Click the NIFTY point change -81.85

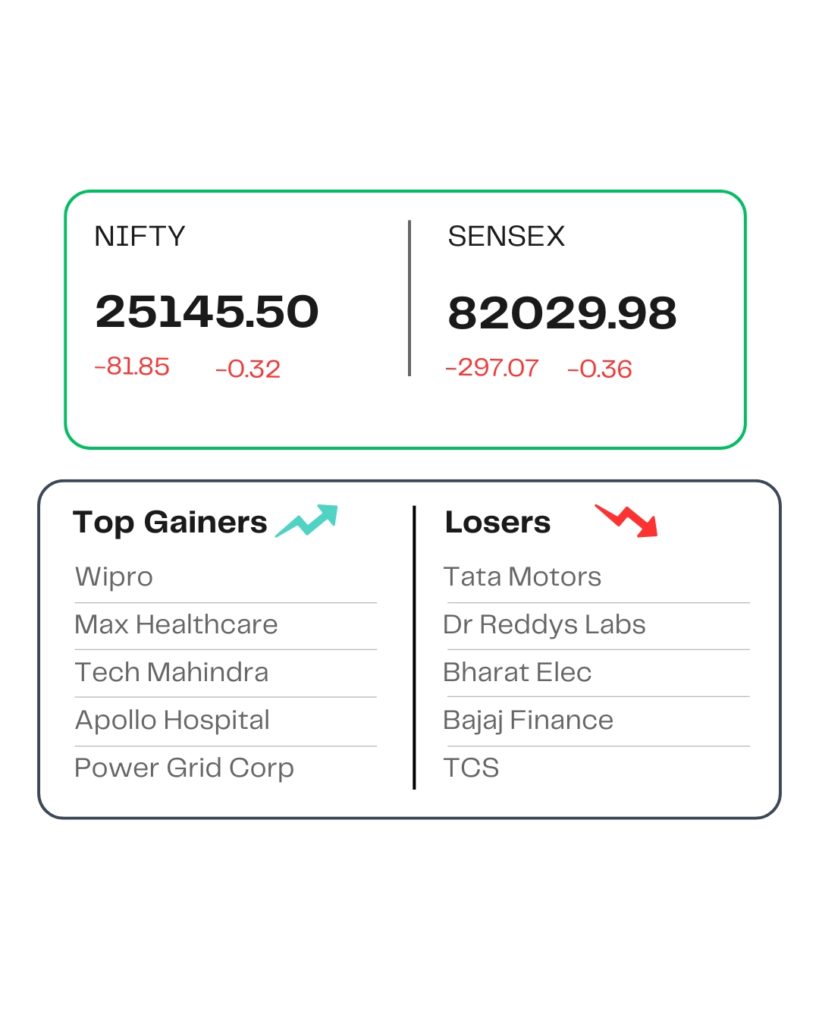click(x=132, y=367)
